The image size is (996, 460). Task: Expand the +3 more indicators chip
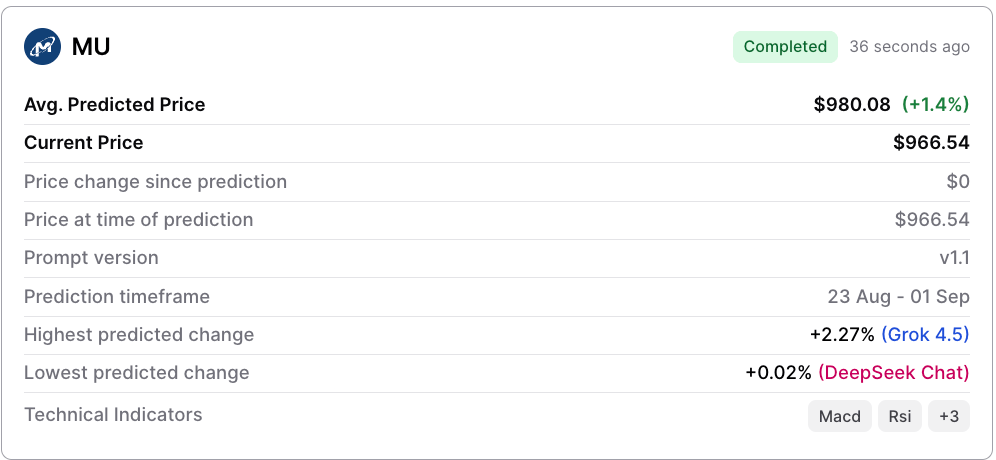click(x=949, y=416)
